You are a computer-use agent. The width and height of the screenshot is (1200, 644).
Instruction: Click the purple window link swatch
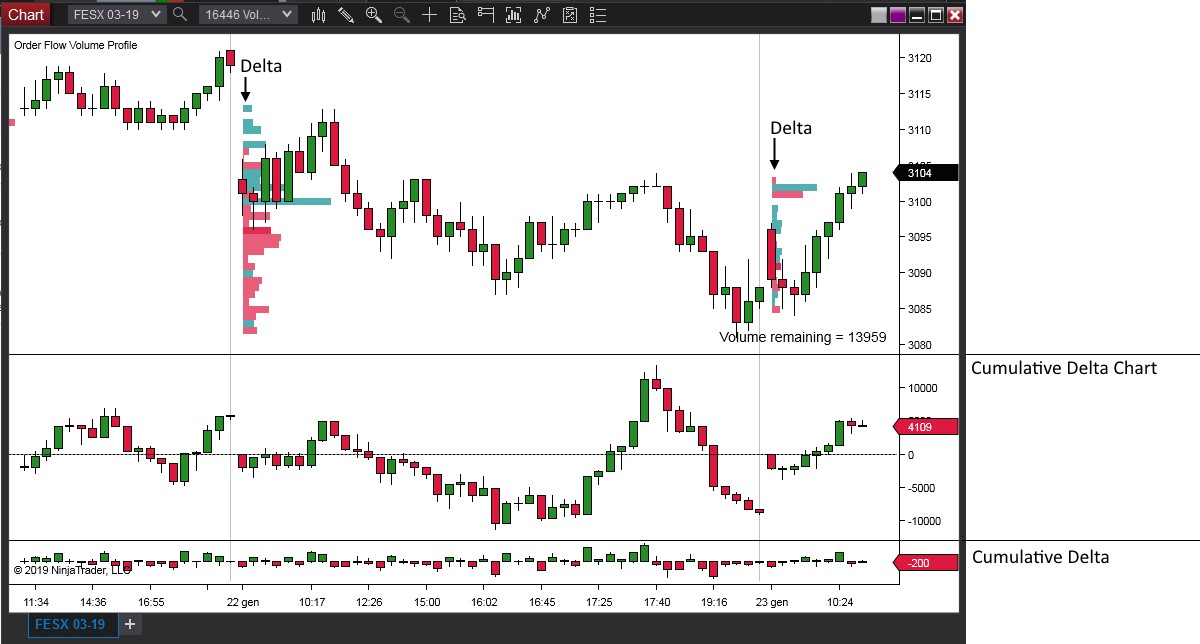[897, 15]
